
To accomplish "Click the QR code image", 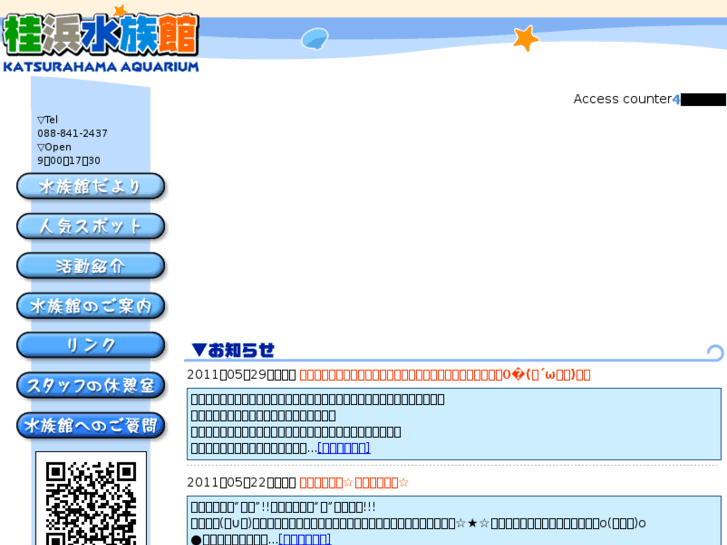I will [91, 499].
